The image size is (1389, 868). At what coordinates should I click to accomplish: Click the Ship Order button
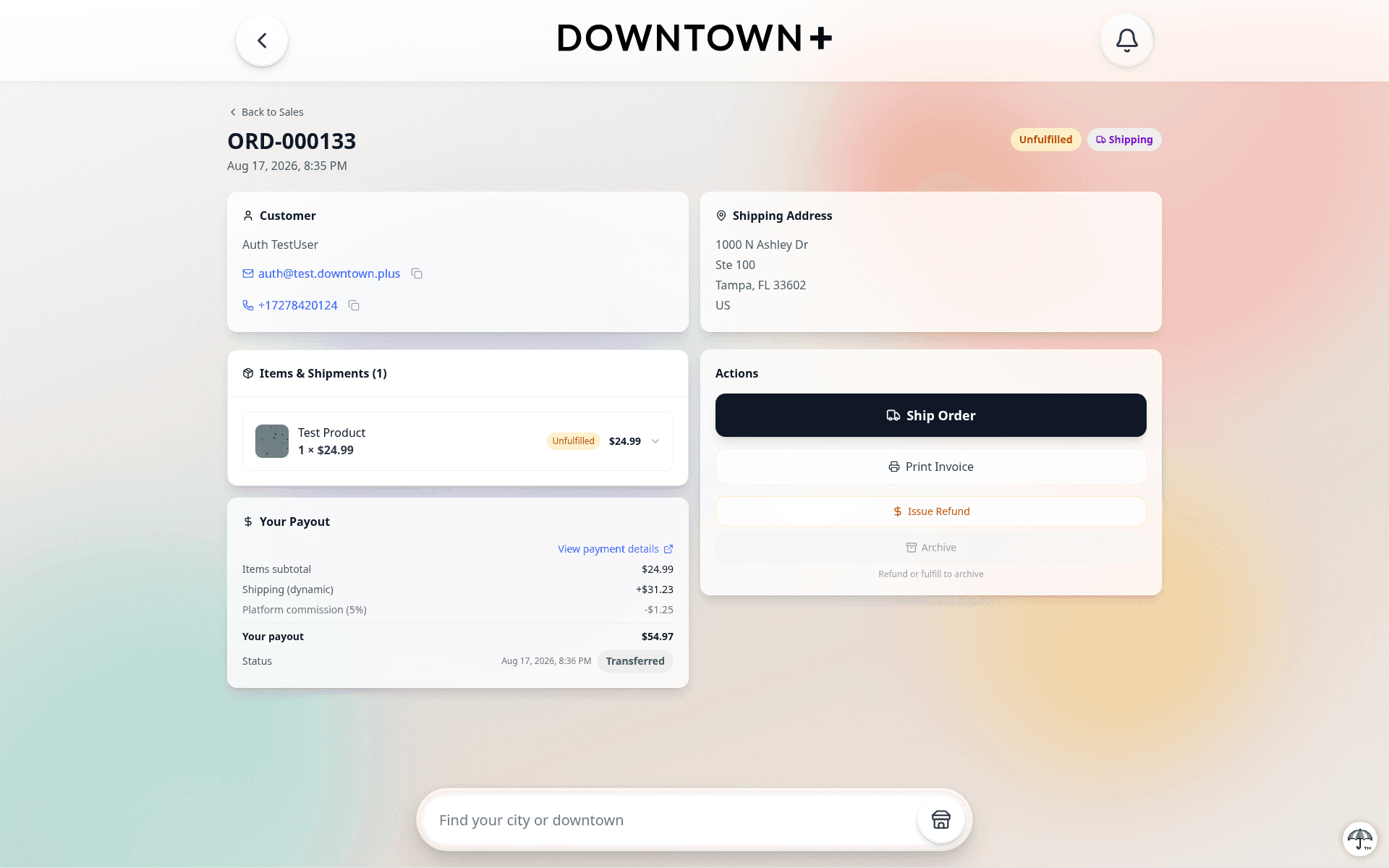930,415
